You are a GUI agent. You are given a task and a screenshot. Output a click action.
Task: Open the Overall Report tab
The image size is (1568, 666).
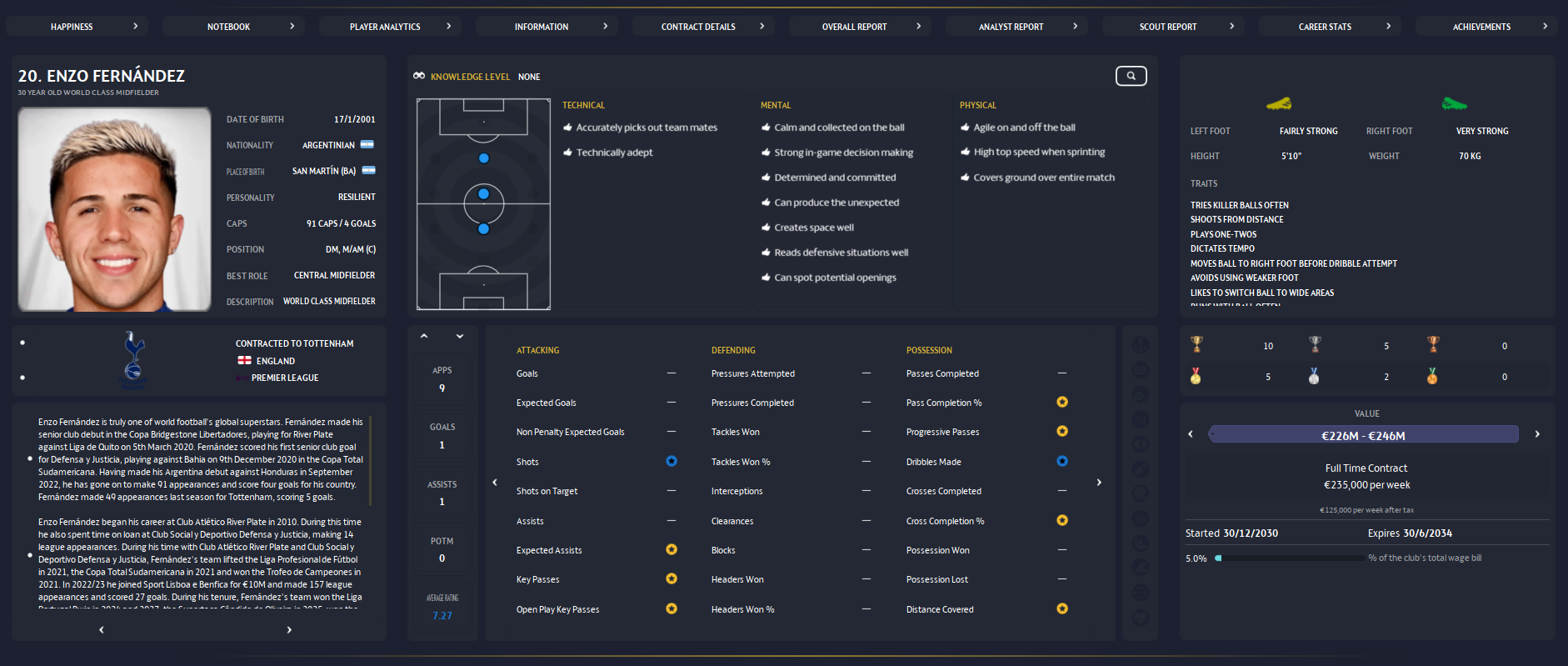pyautogui.click(x=861, y=27)
